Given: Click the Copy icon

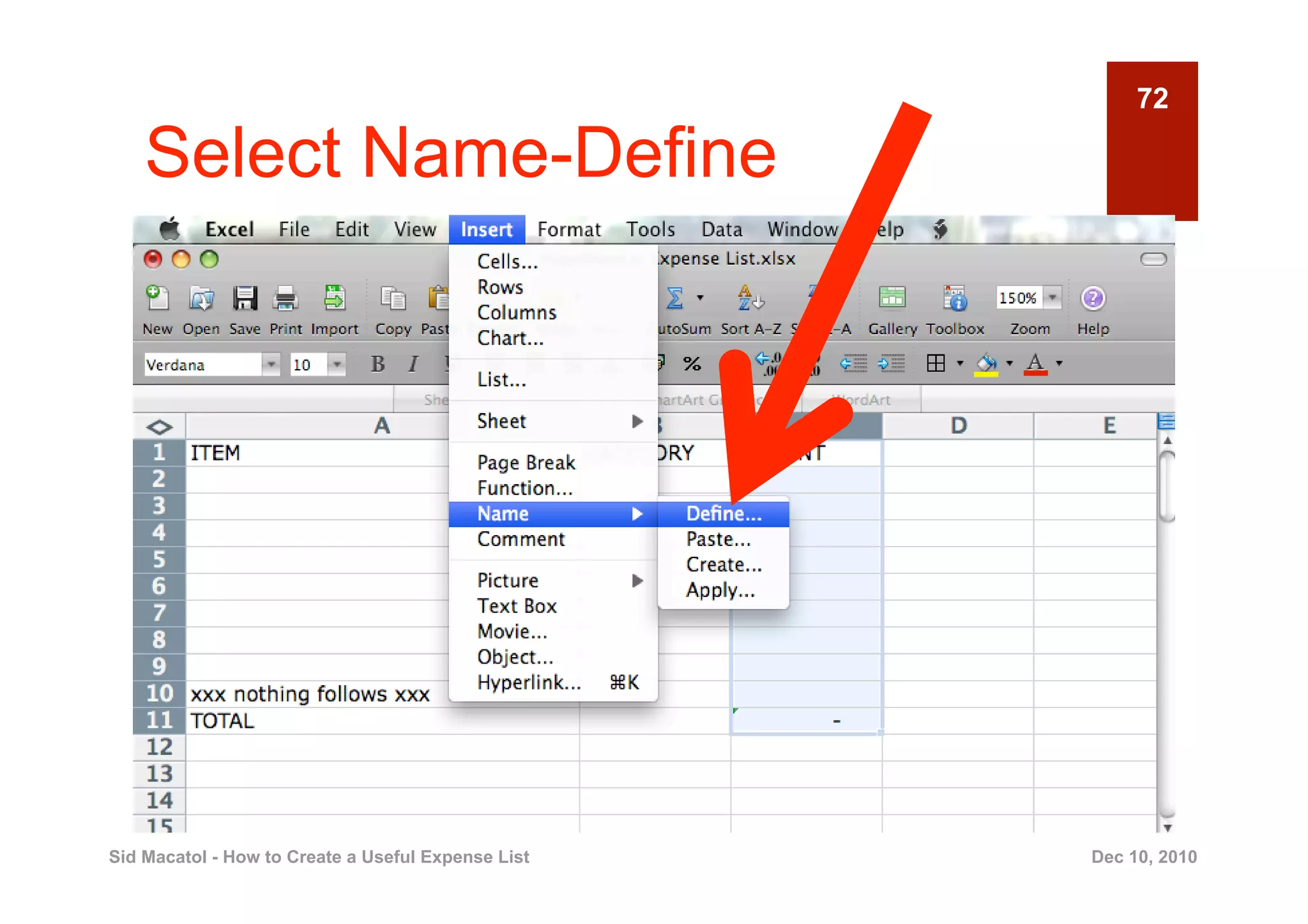Looking at the screenshot, I should point(393,298).
